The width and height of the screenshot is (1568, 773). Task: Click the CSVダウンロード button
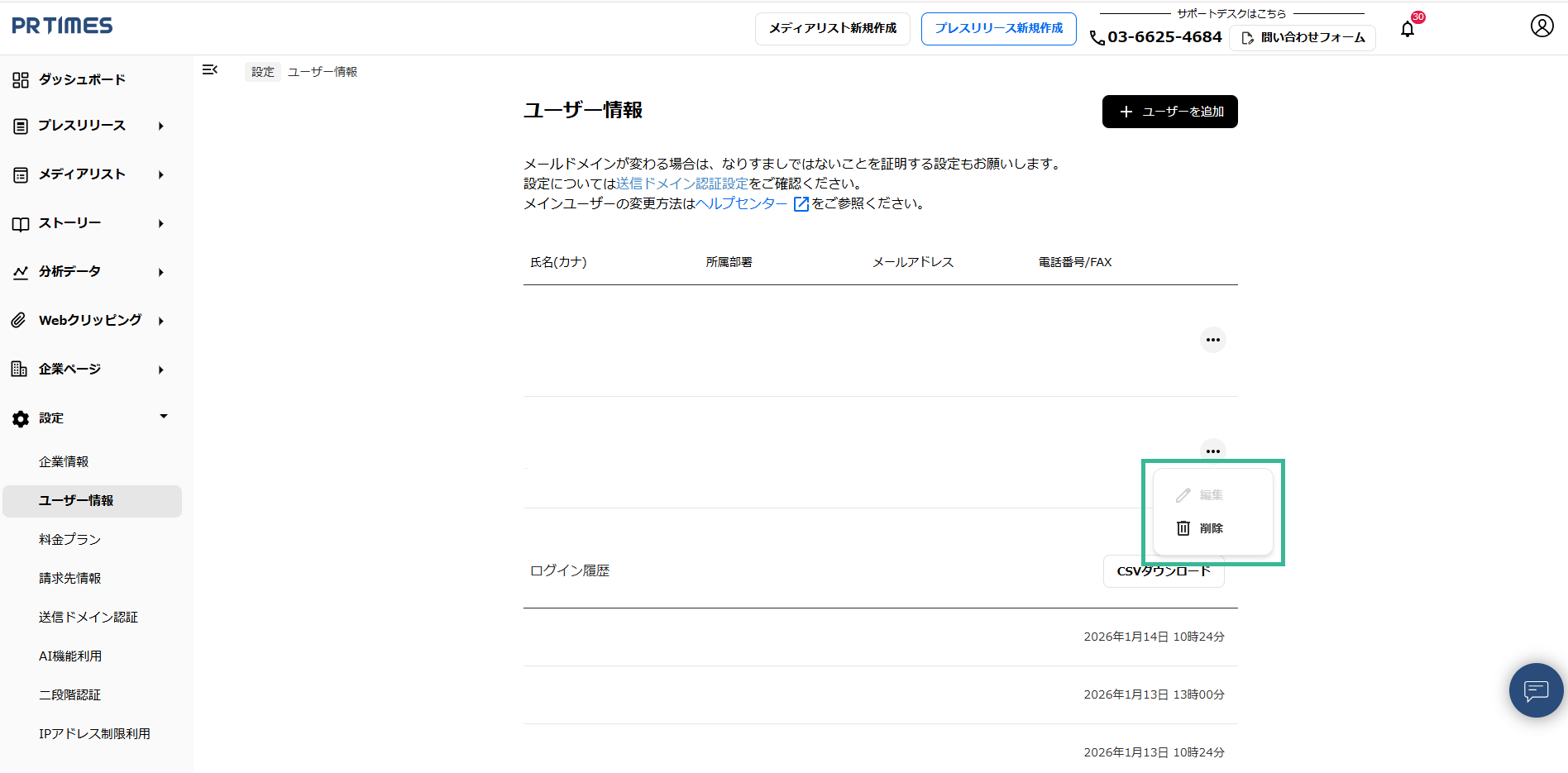(1164, 571)
